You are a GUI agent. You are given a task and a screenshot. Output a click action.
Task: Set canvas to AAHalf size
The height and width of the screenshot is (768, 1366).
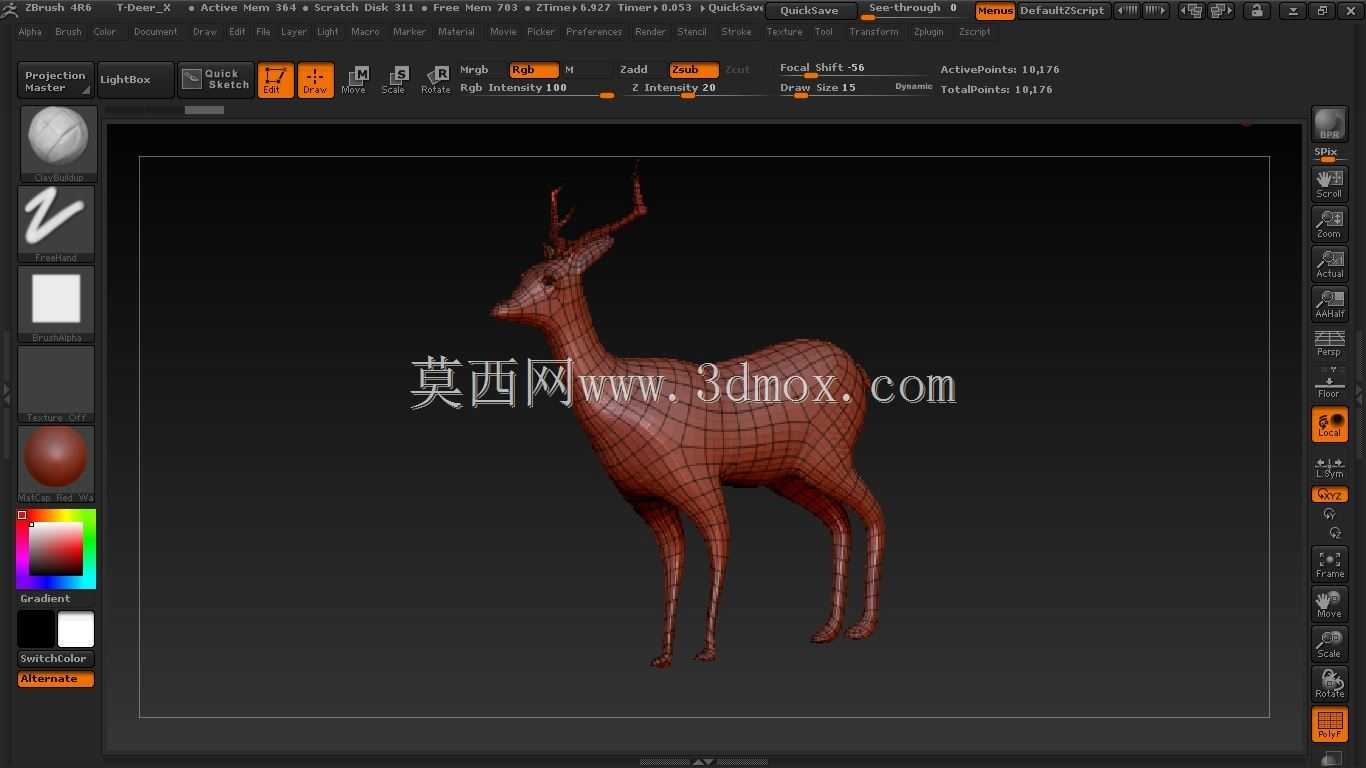1329,303
